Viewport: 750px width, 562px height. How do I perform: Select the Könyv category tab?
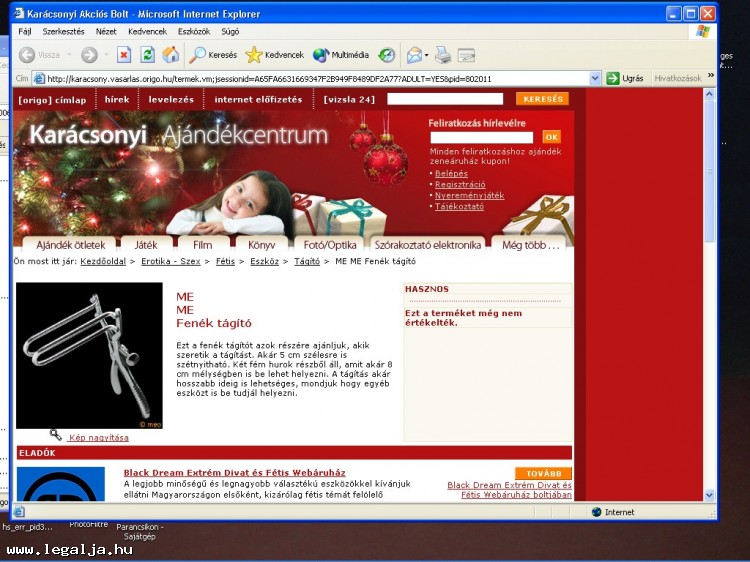(261, 244)
